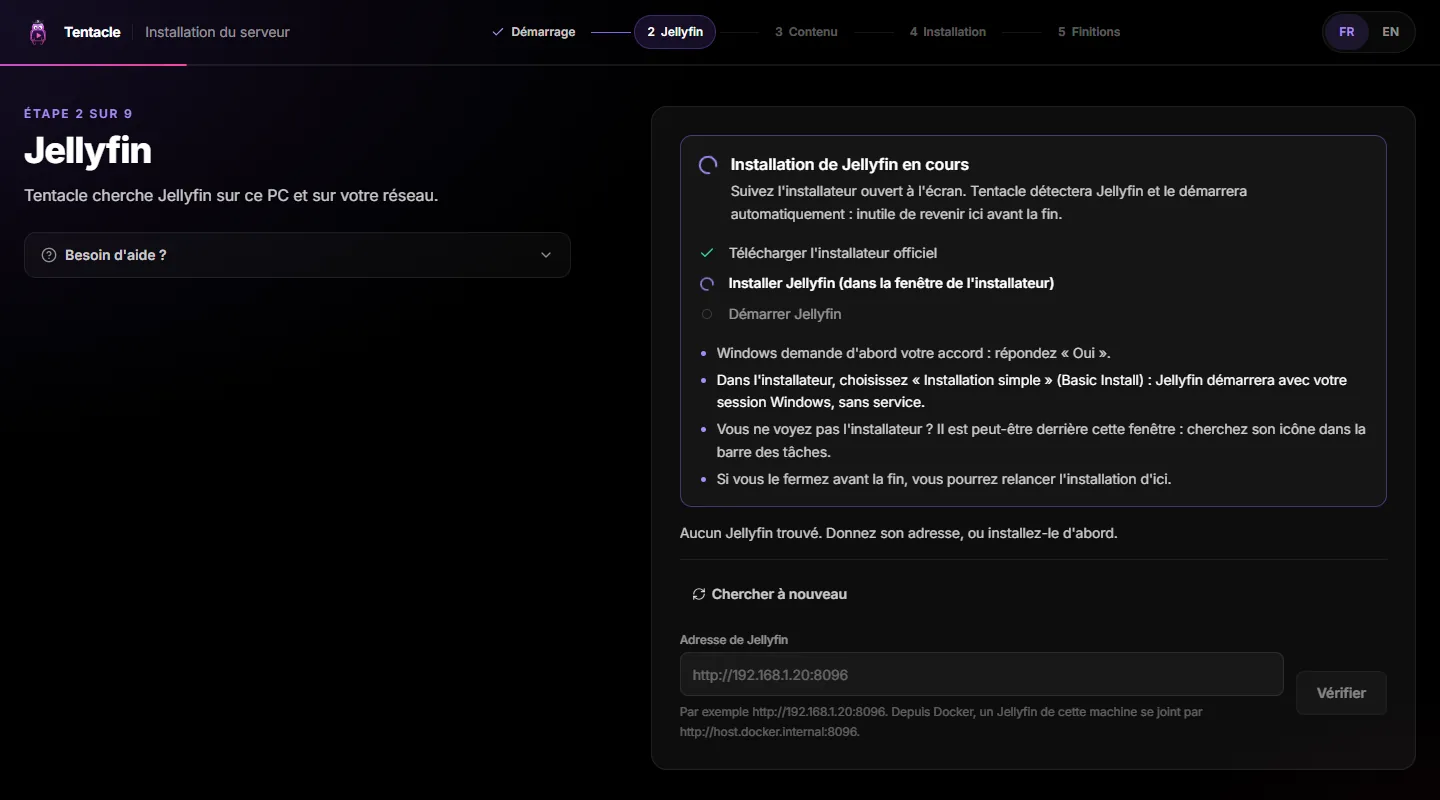The height and width of the screenshot is (800, 1440).
Task: Click the 'Démarrer Jellyfin' step text
Action: pos(785,314)
